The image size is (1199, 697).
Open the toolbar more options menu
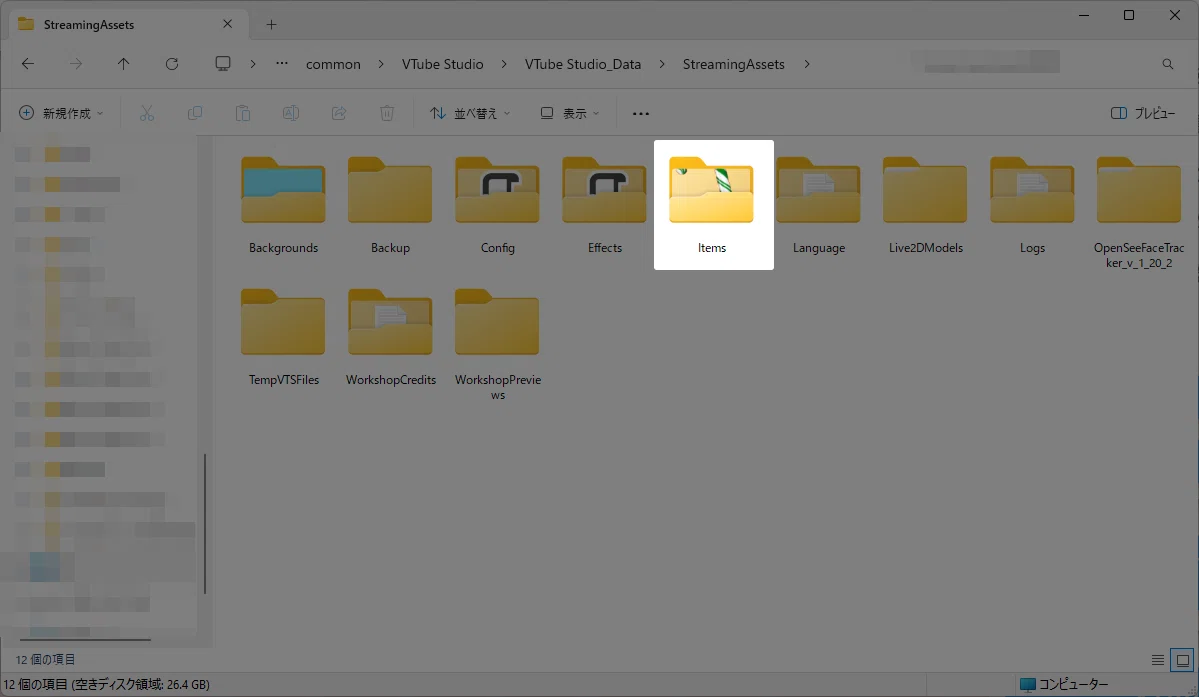641,113
